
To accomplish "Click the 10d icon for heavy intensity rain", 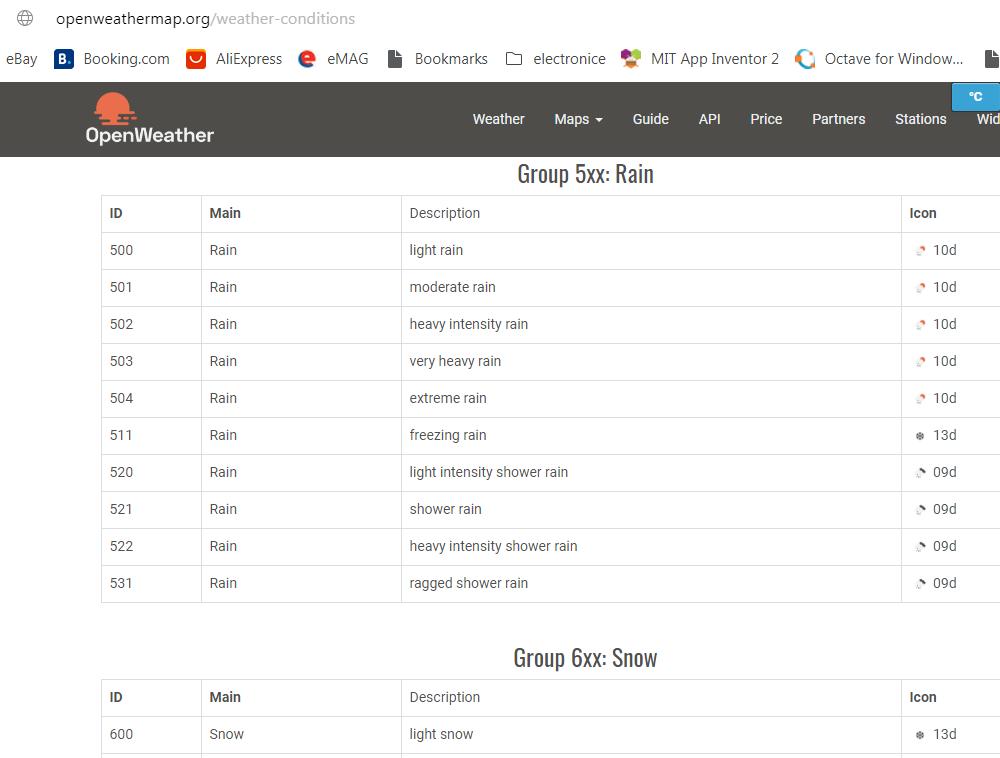I will [920, 324].
